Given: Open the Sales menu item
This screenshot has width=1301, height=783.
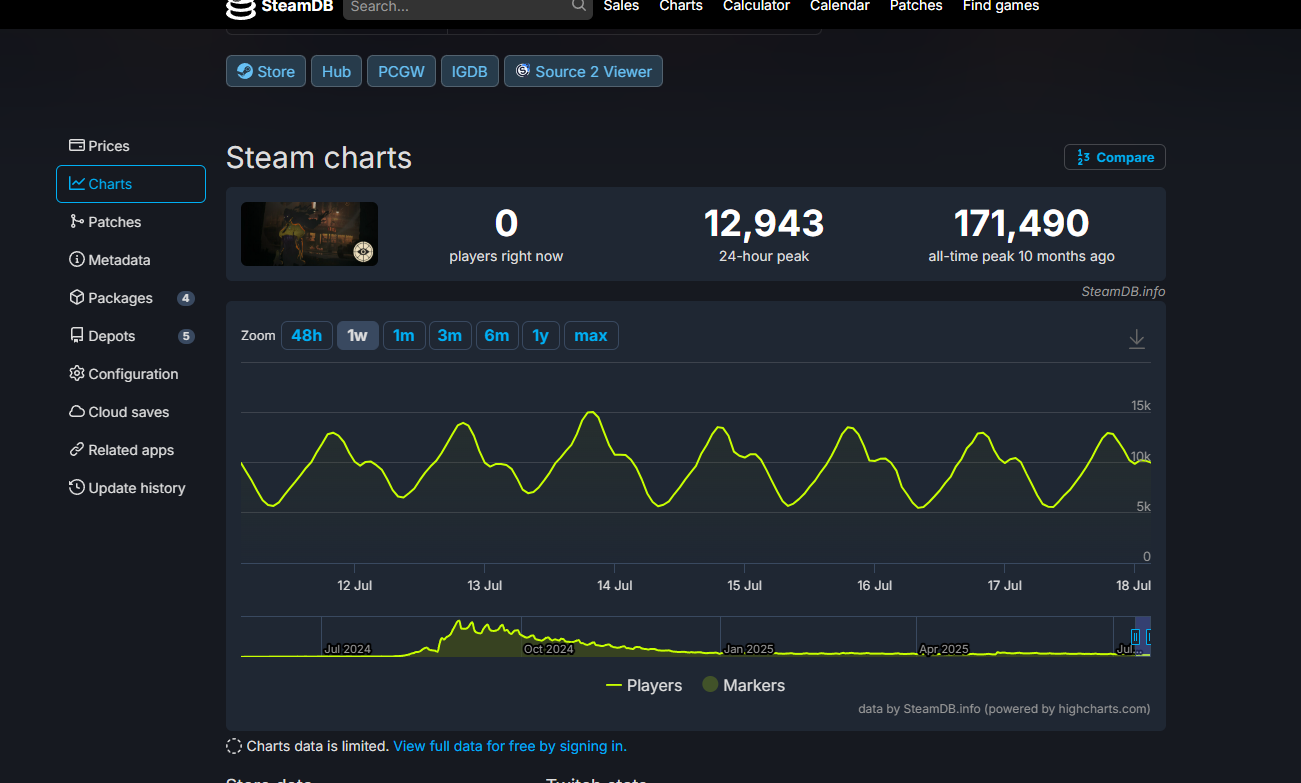Looking at the screenshot, I should 621,6.
